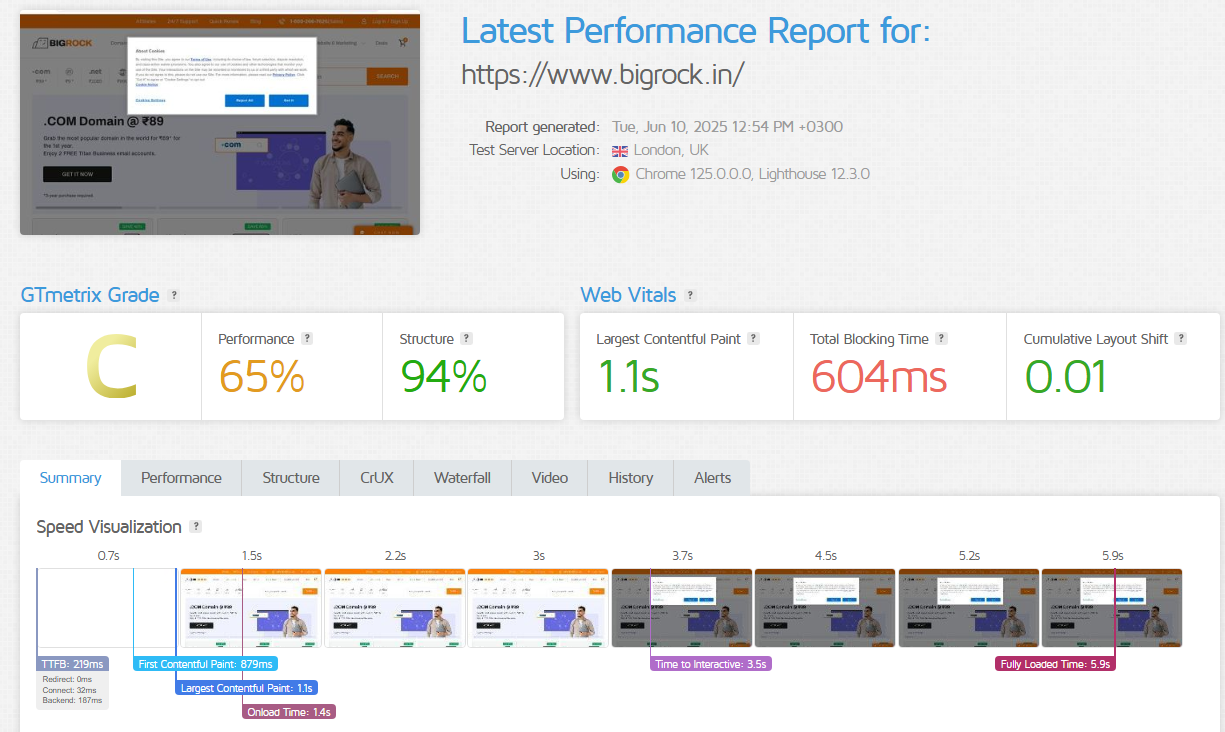Click the Chrome browser icon
This screenshot has height=732, width=1225.
(x=620, y=174)
